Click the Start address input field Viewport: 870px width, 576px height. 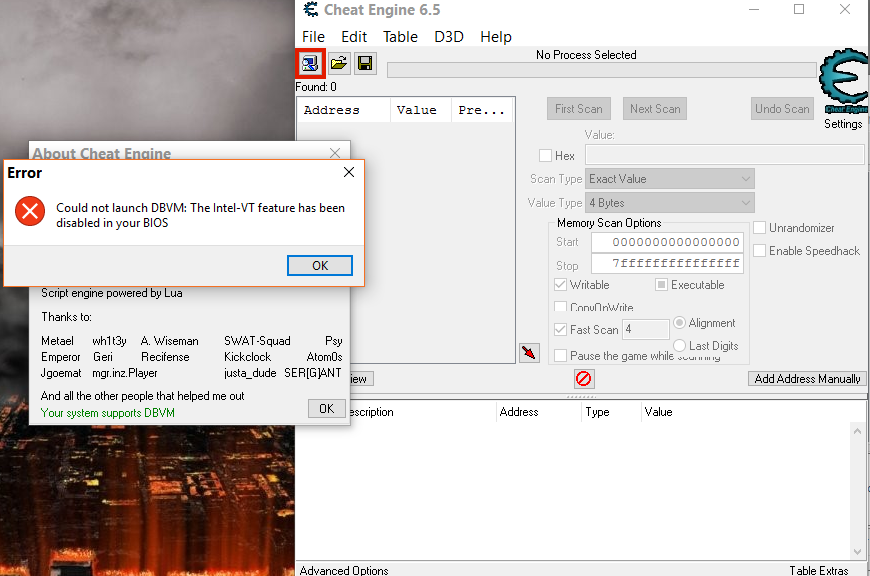tap(667, 242)
